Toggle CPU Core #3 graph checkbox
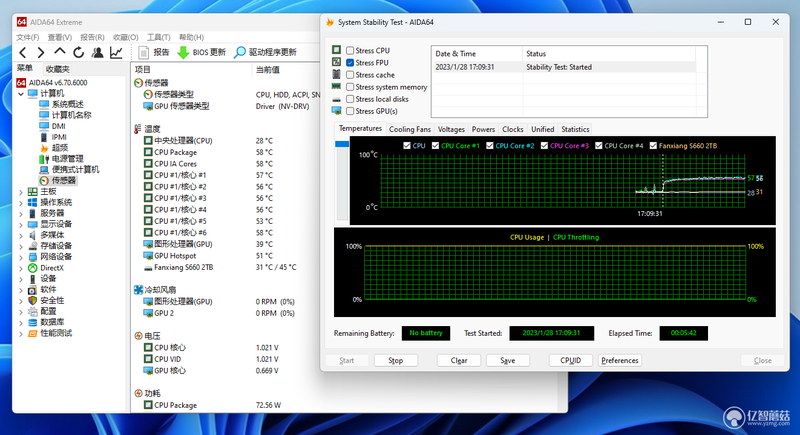Screen dimensions: 800x435 pyautogui.click(x=544, y=145)
